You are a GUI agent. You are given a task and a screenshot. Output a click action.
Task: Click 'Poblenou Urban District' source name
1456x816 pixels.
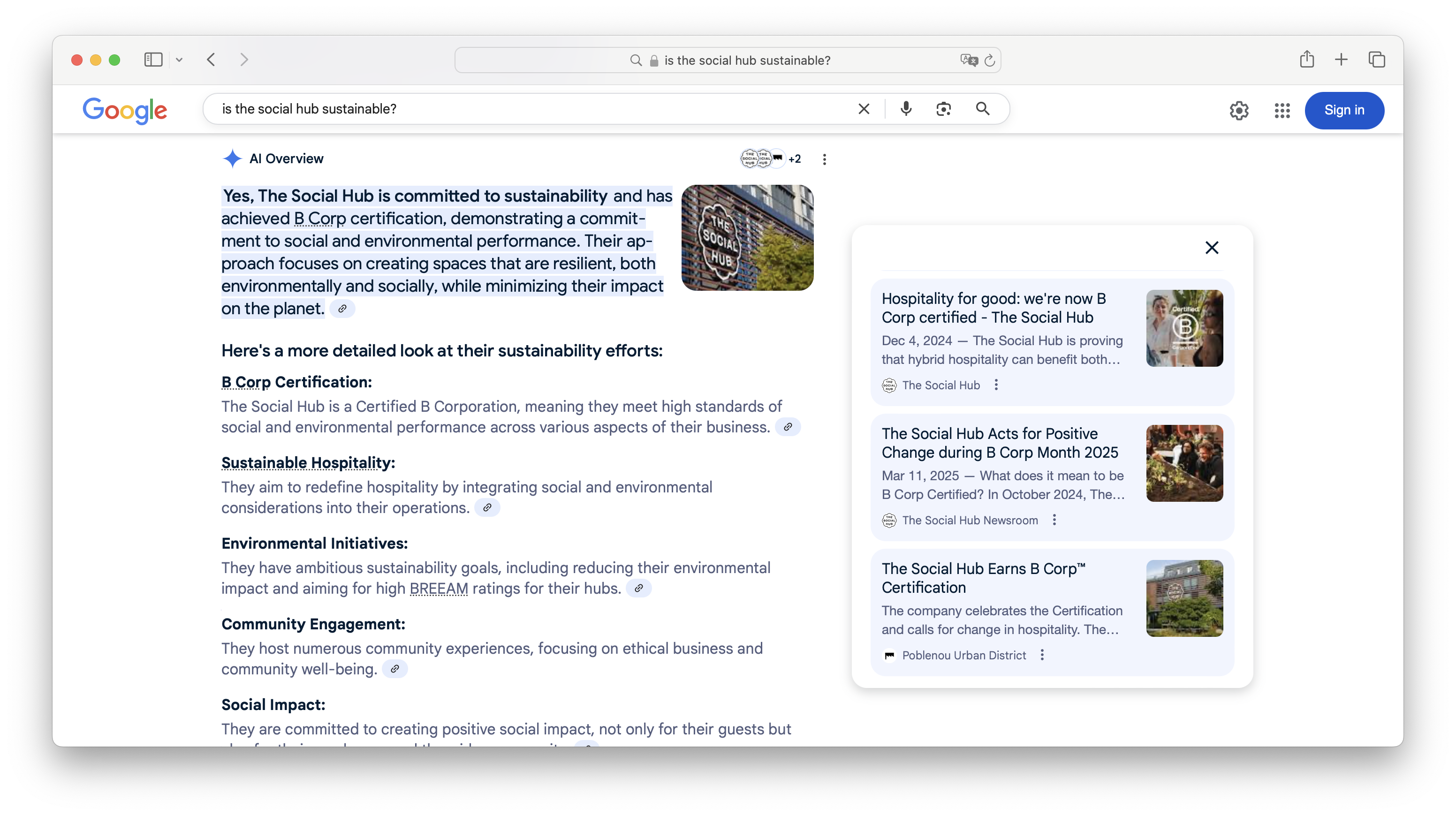point(963,656)
